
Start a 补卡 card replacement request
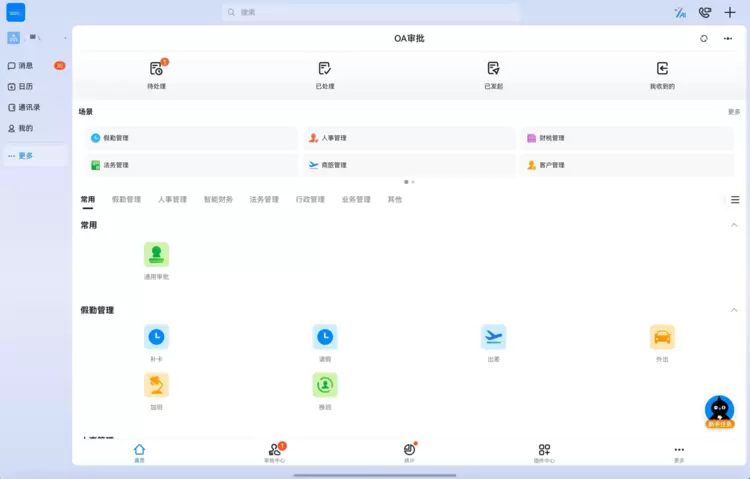(x=156, y=337)
